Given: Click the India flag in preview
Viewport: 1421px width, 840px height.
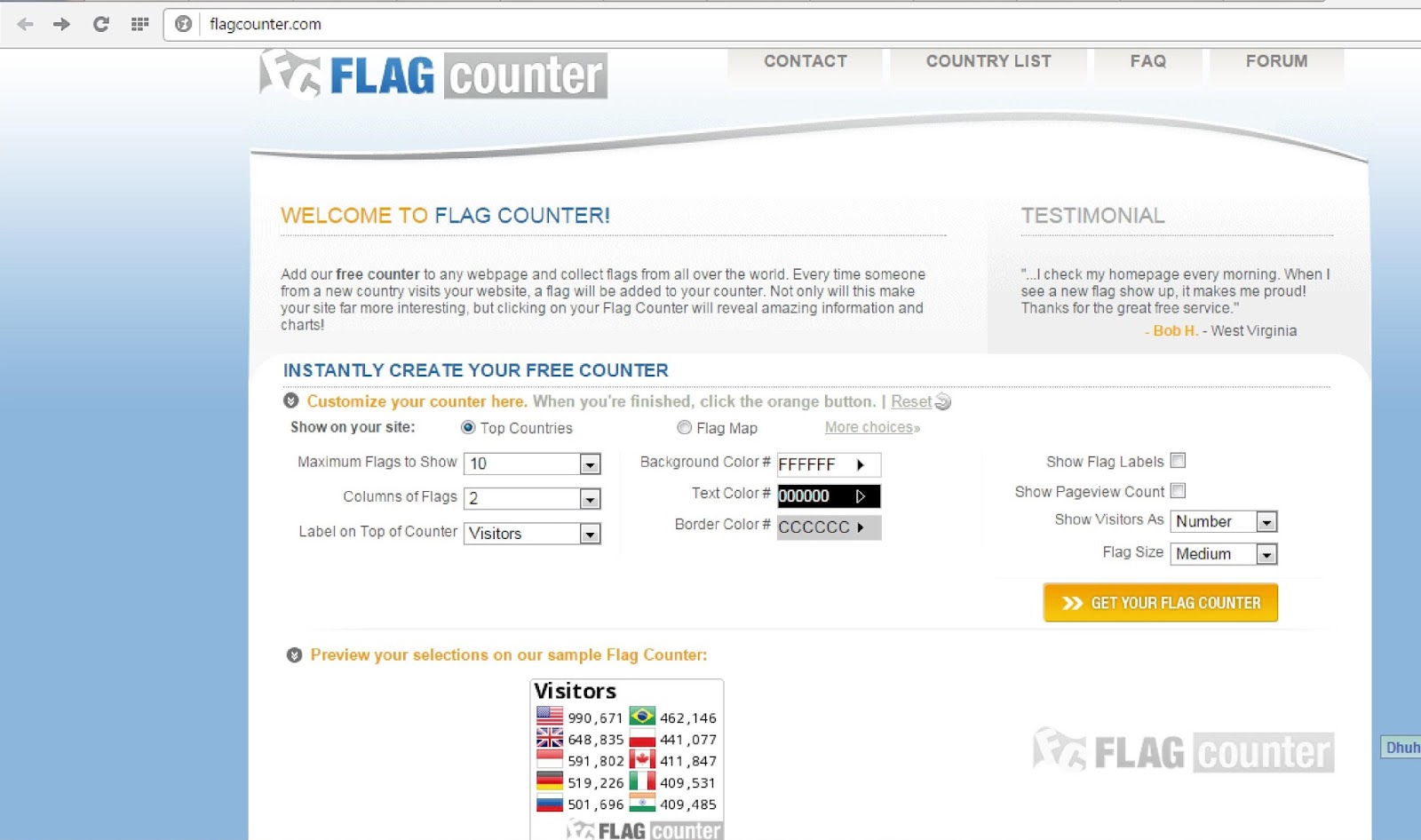Looking at the screenshot, I should (x=642, y=803).
